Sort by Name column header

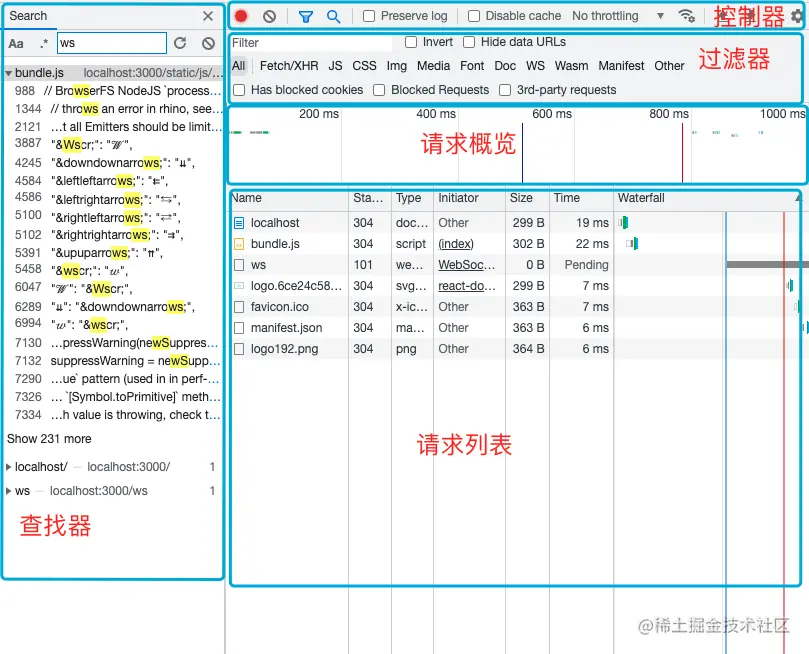289,198
